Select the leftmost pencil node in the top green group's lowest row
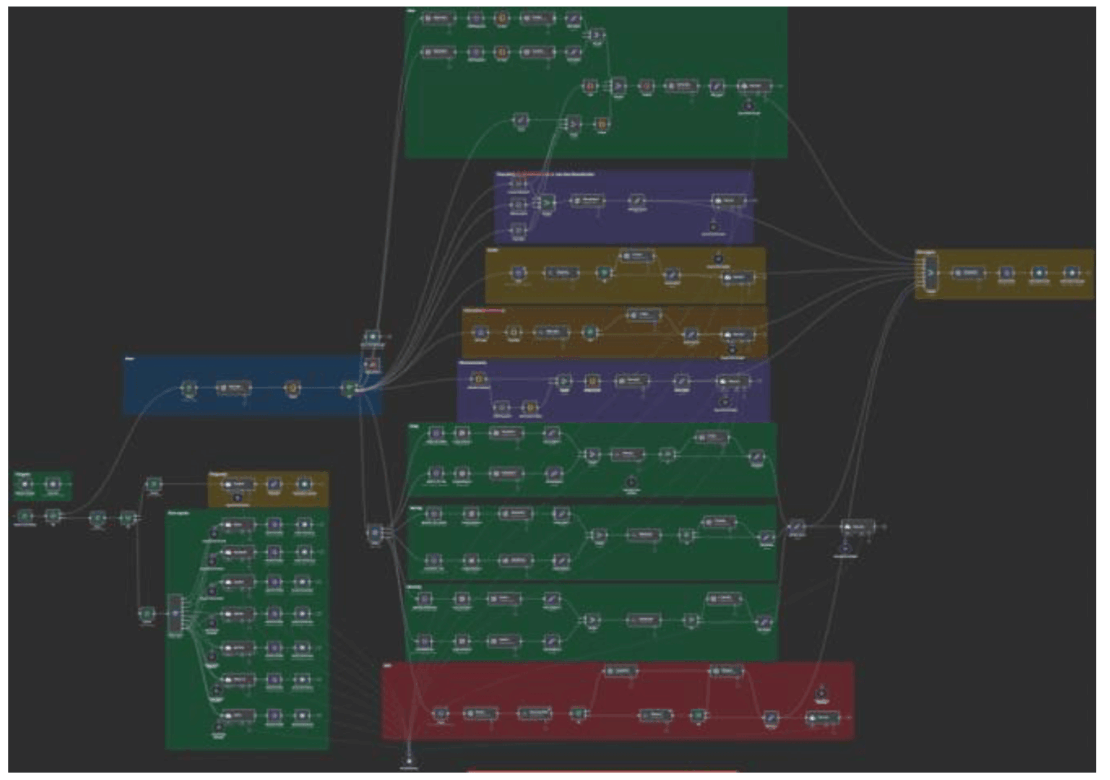This screenshot has width=1110, height=780. (520, 122)
